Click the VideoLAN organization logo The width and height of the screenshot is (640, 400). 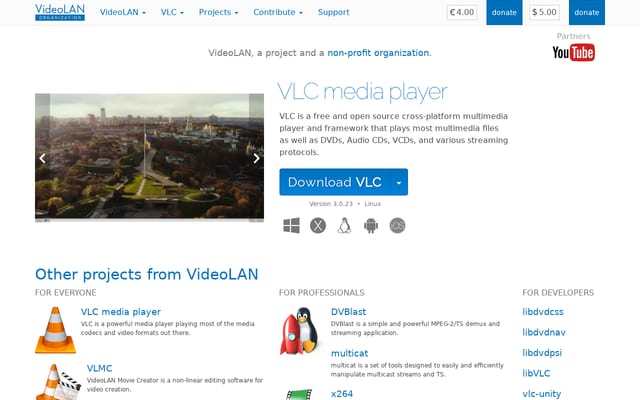(x=60, y=12)
